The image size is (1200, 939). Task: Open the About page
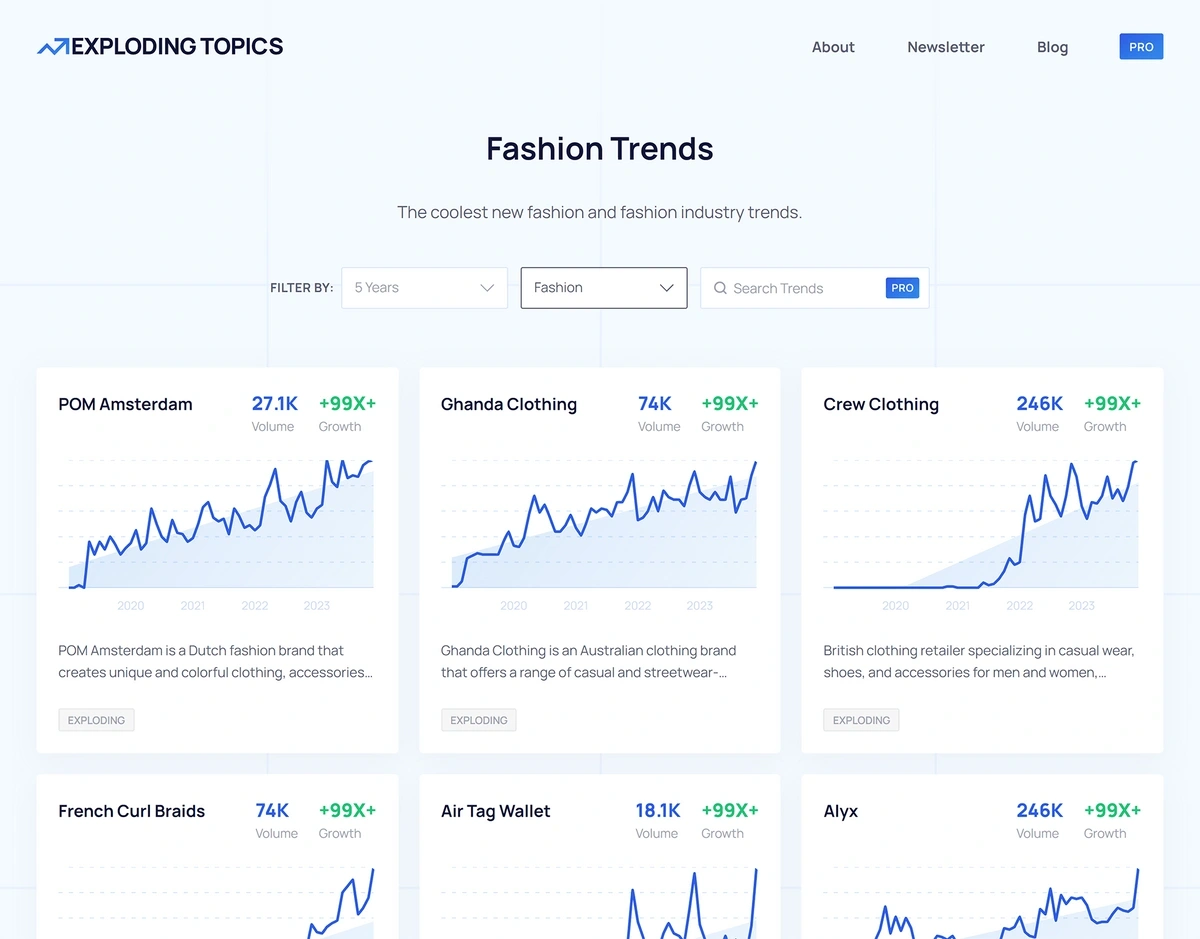coord(833,47)
